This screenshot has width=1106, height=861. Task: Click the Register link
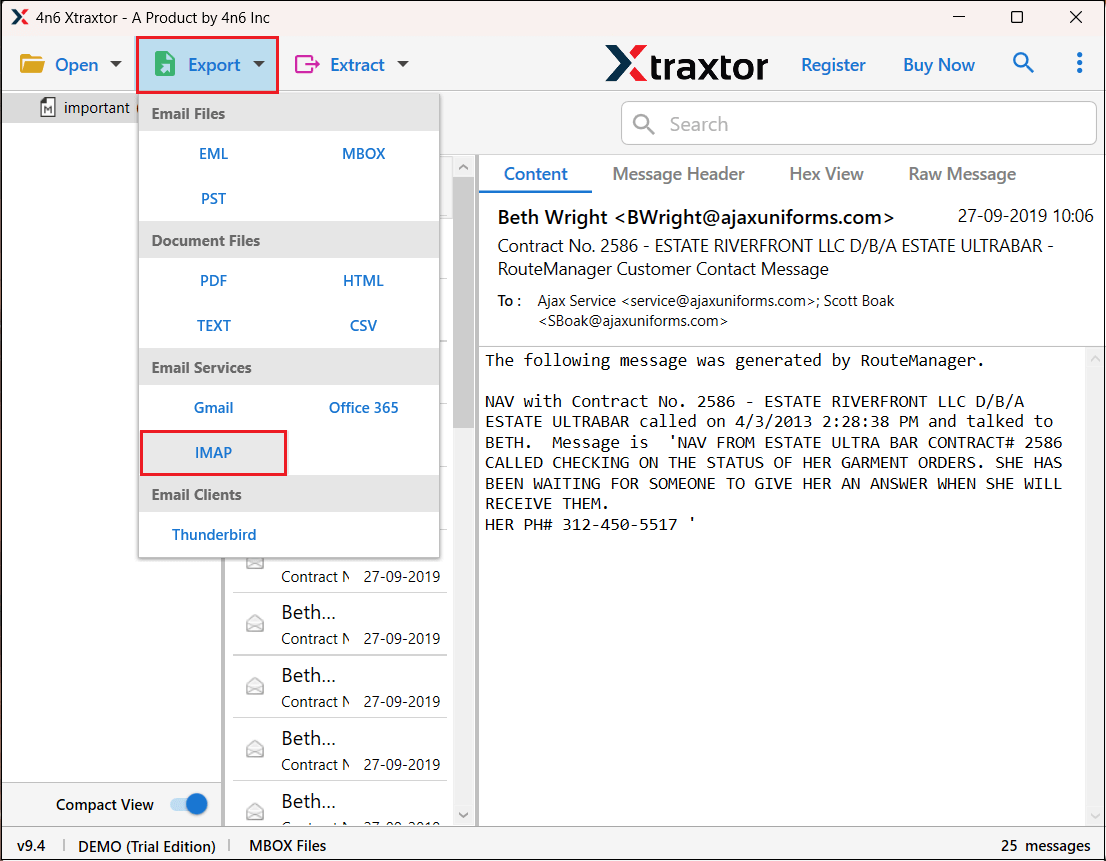pyautogui.click(x=833, y=65)
